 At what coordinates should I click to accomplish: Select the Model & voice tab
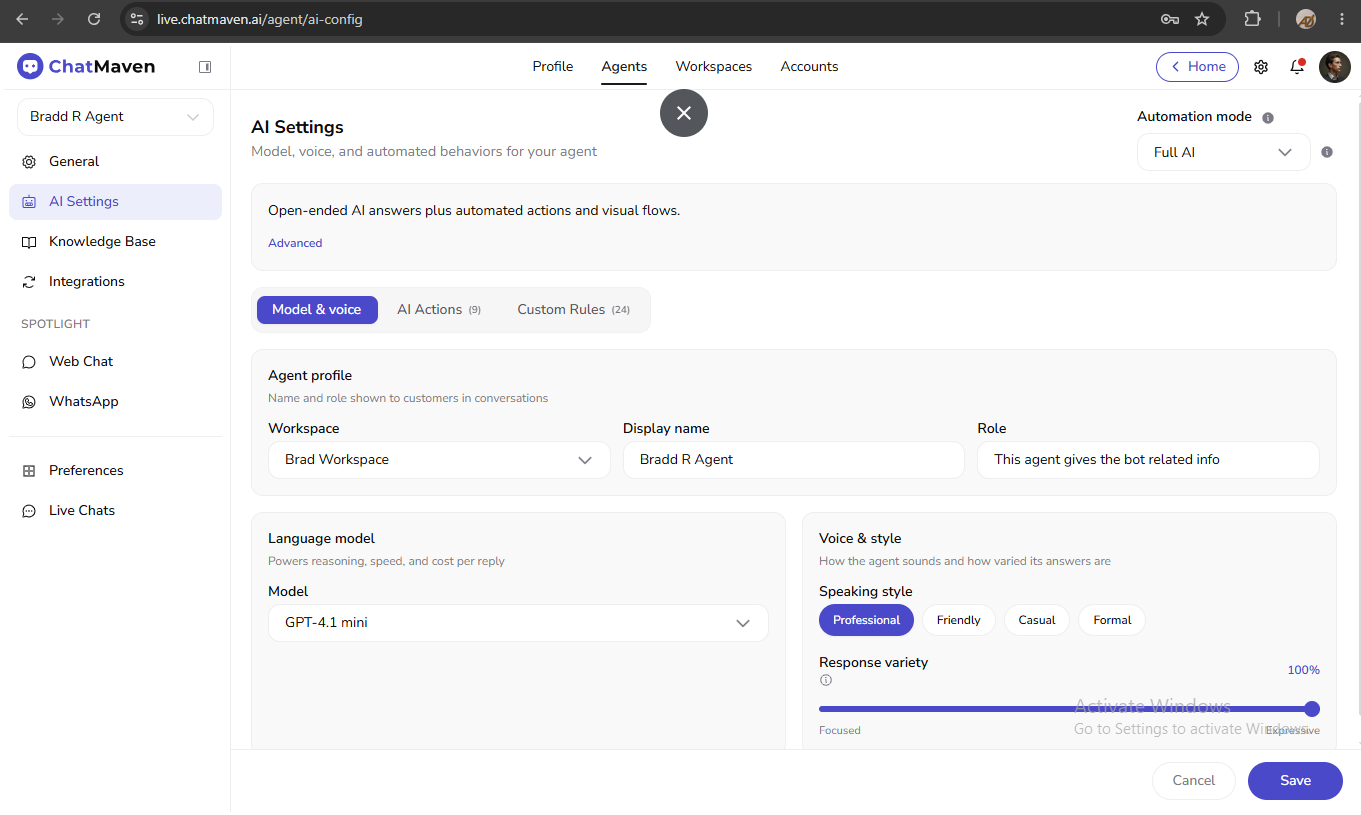point(317,309)
